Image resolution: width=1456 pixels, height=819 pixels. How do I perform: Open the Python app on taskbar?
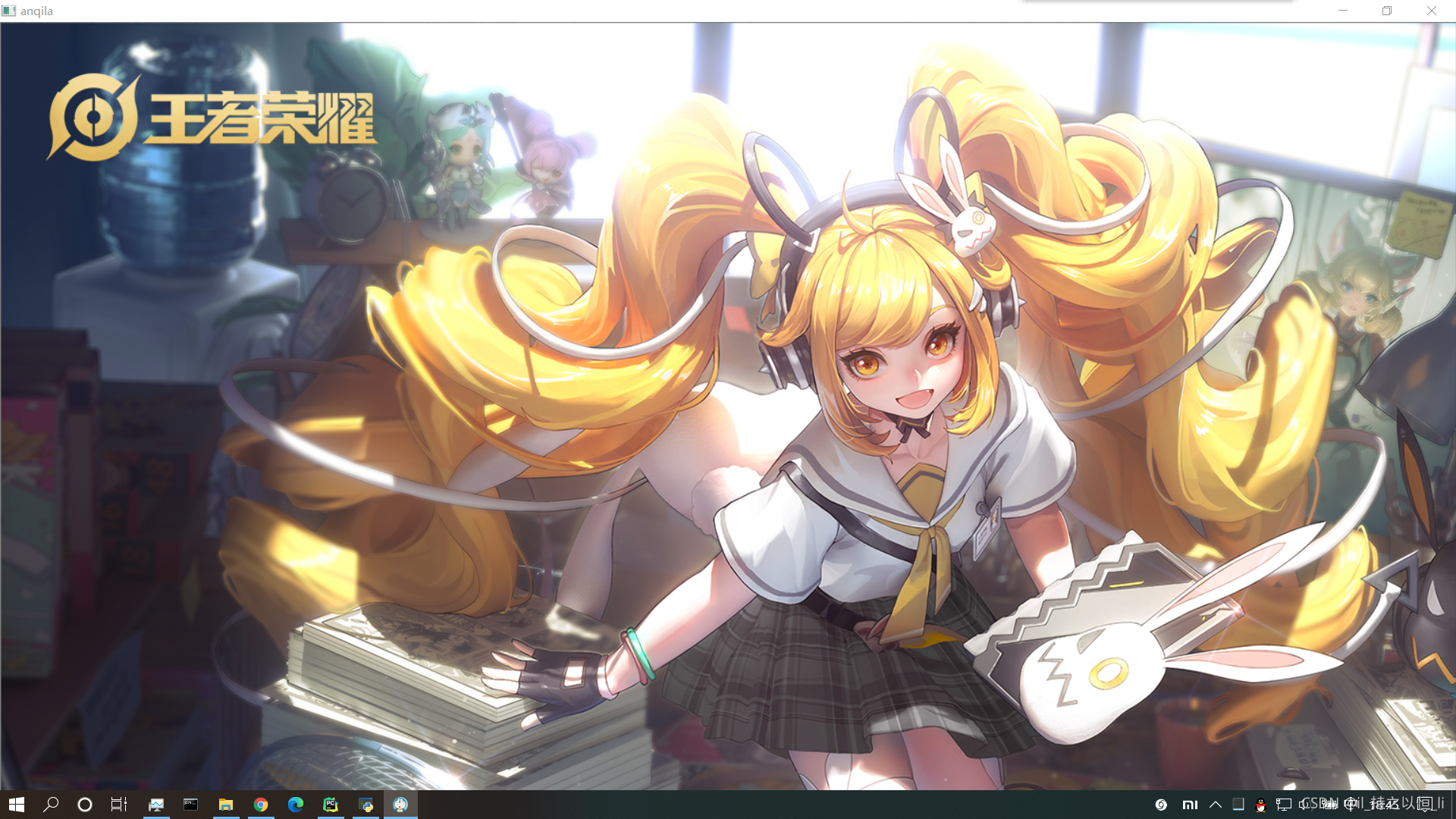pyautogui.click(x=366, y=805)
